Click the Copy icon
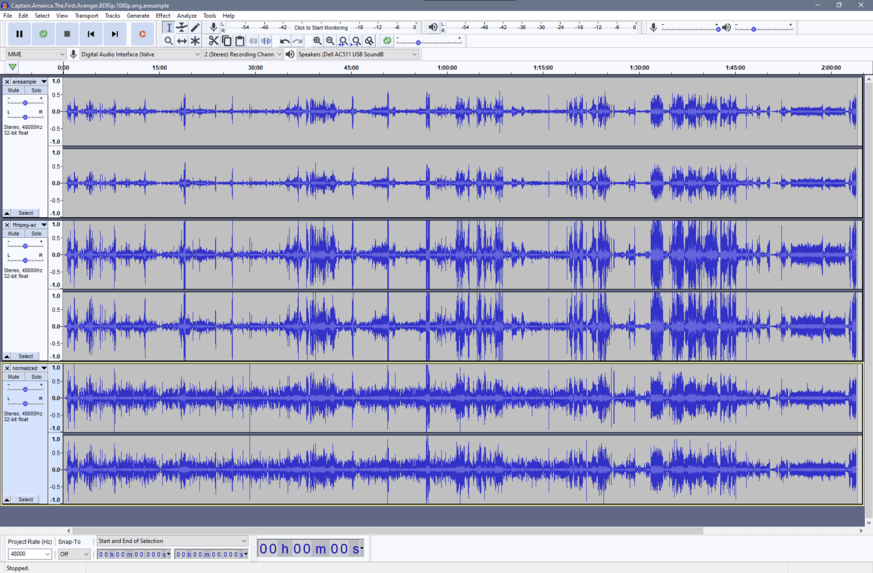This screenshot has height=573, width=873. (227, 41)
